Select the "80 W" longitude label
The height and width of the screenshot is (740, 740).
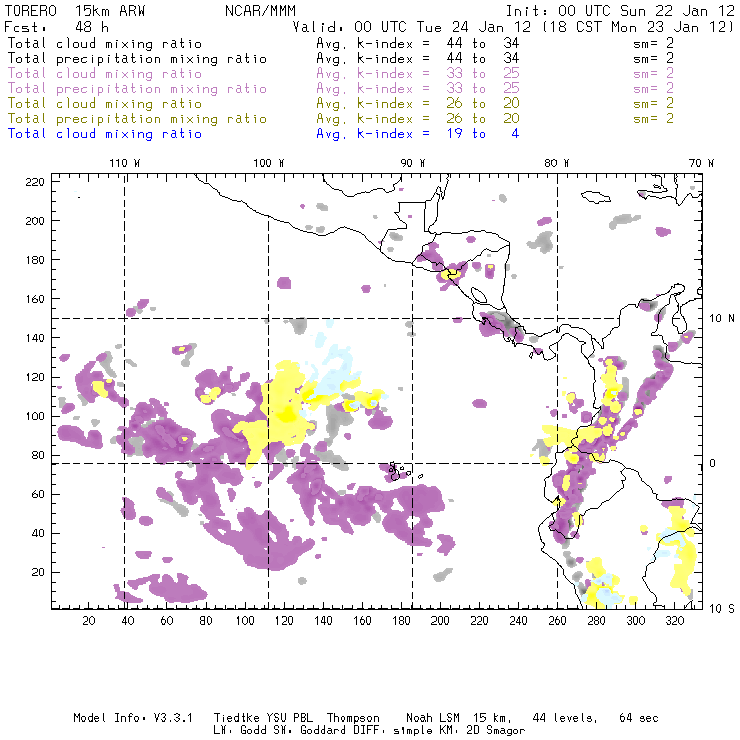pyautogui.click(x=557, y=163)
